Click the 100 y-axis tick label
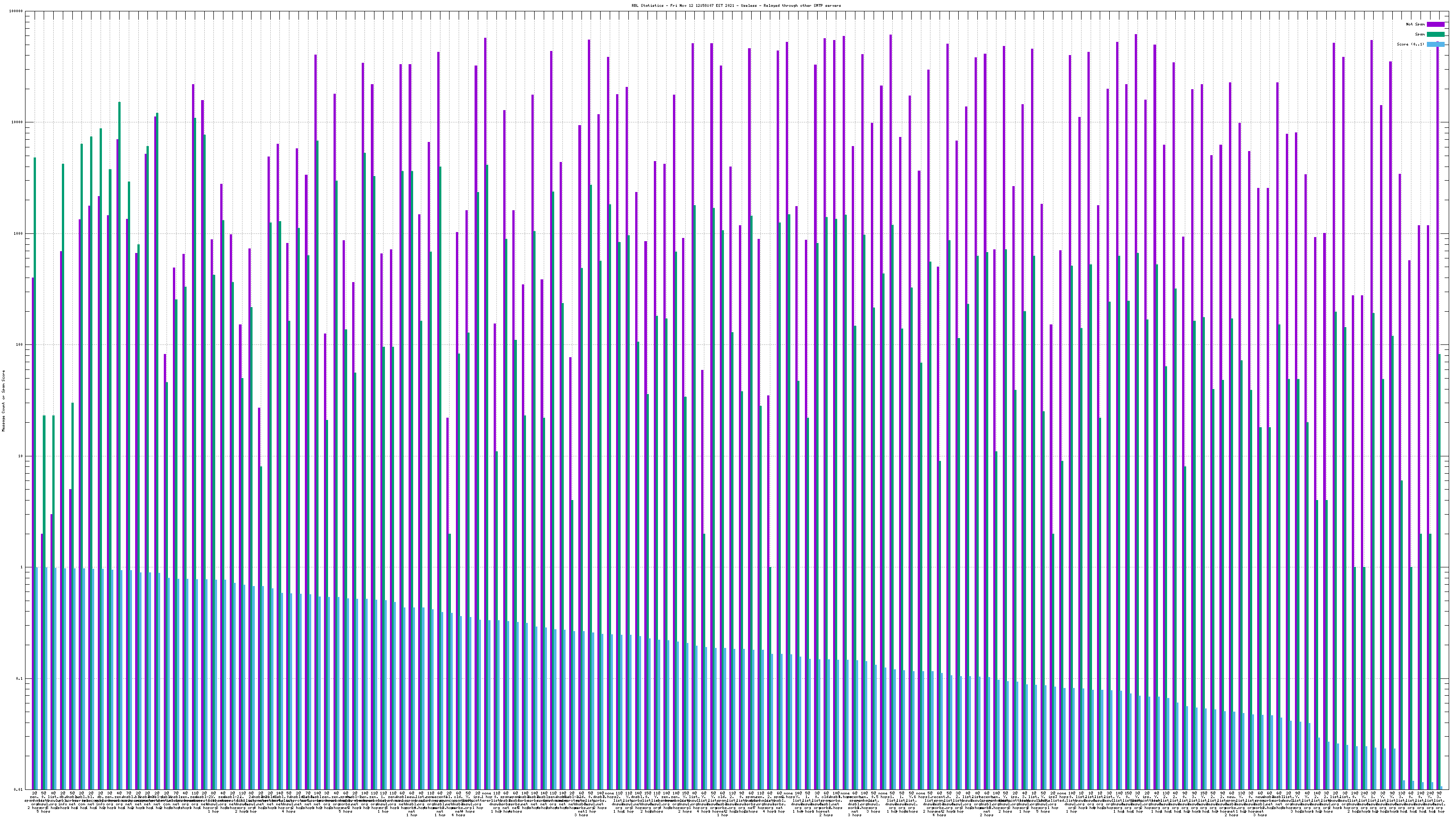 20,345
